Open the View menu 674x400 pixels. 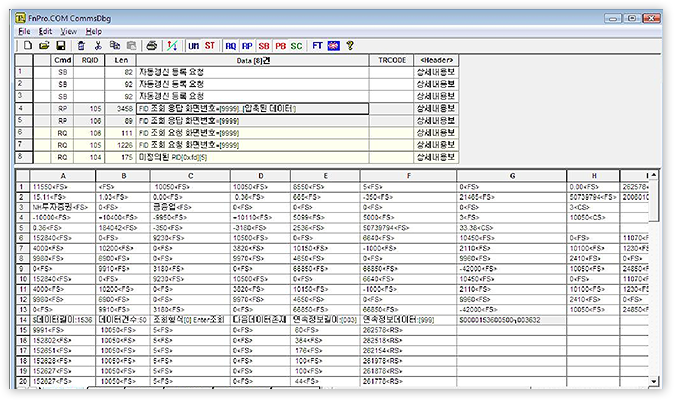(68, 31)
